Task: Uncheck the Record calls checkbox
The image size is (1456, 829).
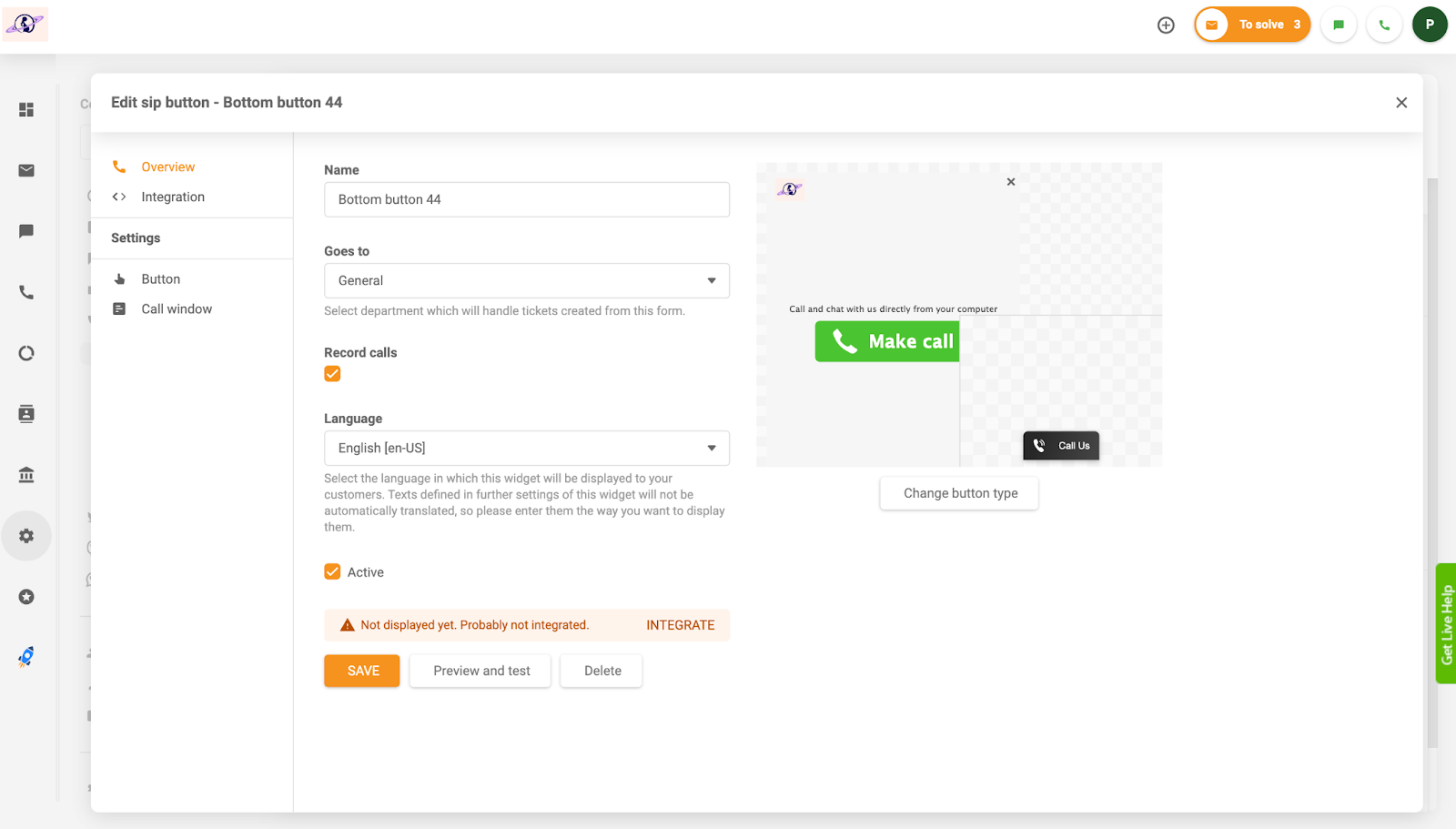Action: [x=332, y=374]
